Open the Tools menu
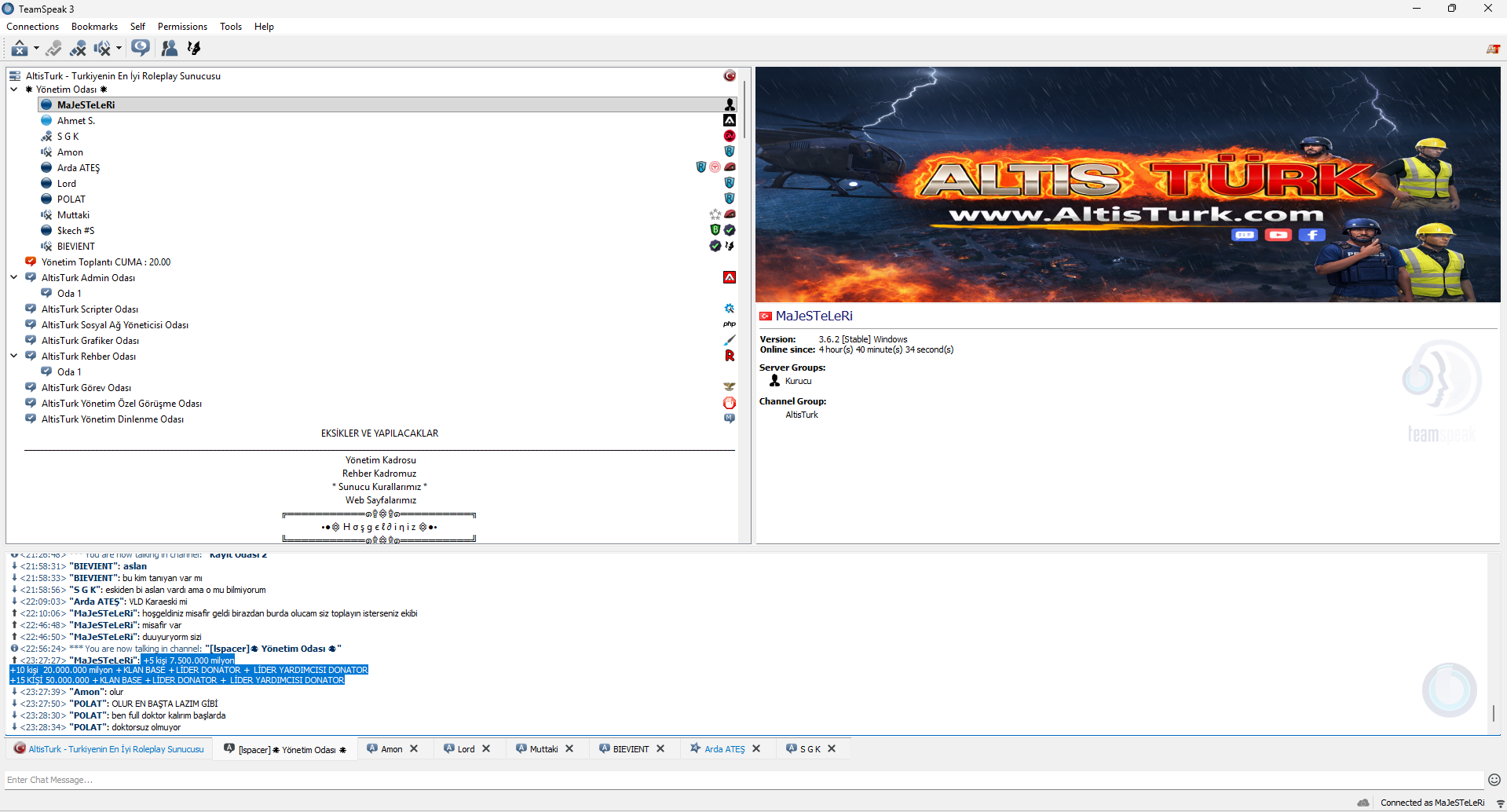The image size is (1507, 812). pos(231,27)
